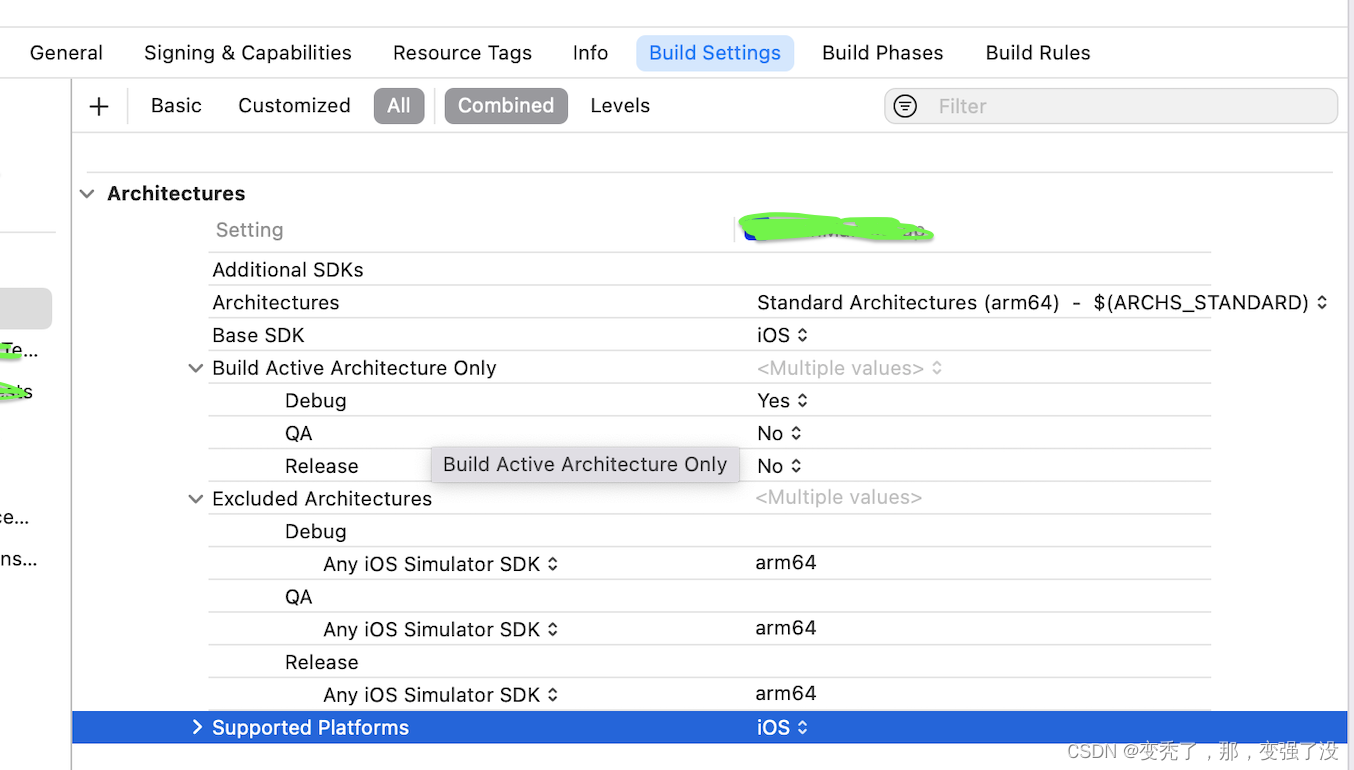Select the Base SDK setting label
The width and height of the screenshot is (1354, 770).
click(258, 336)
